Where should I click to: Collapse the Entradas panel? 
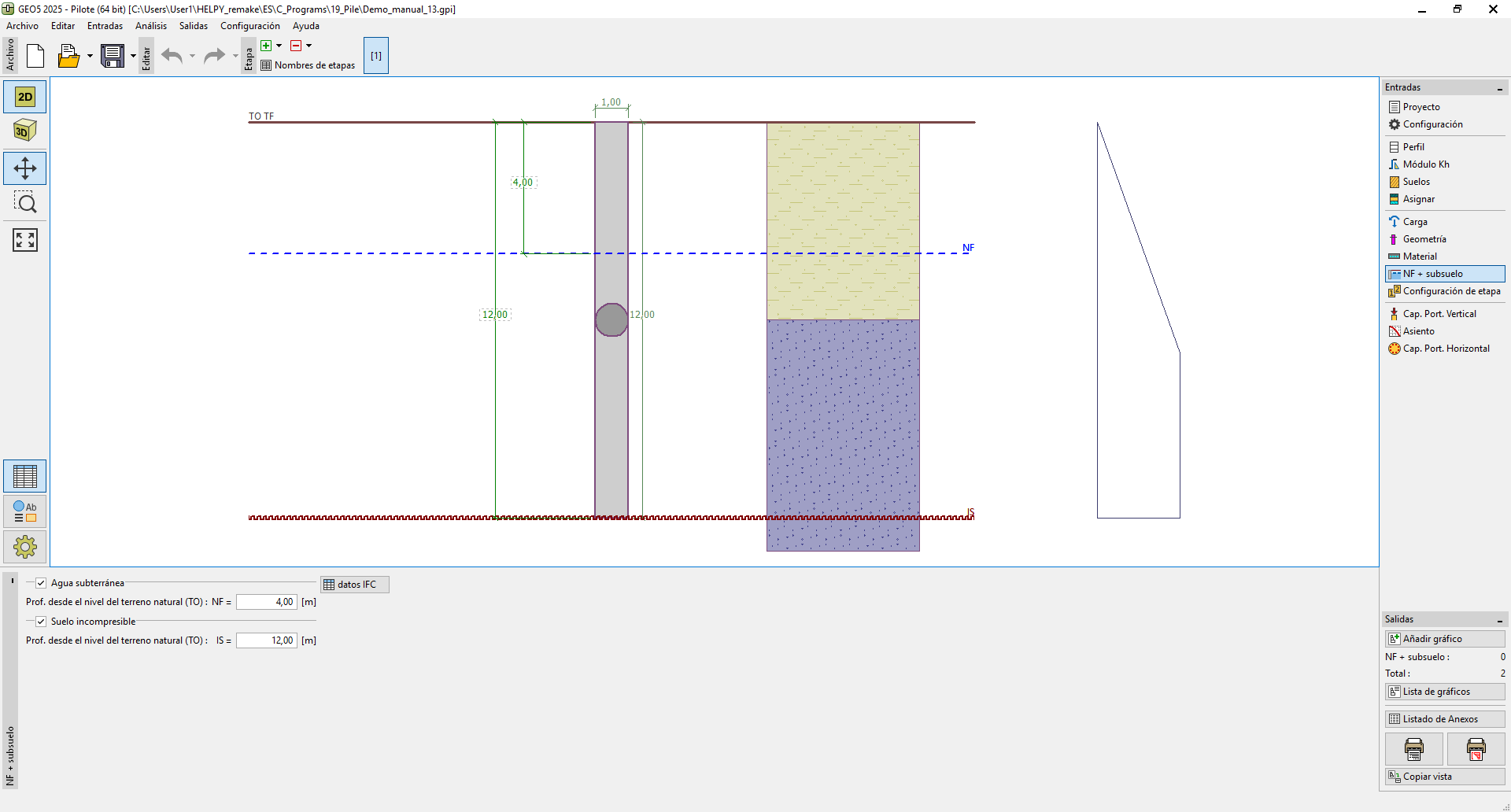(1500, 88)
